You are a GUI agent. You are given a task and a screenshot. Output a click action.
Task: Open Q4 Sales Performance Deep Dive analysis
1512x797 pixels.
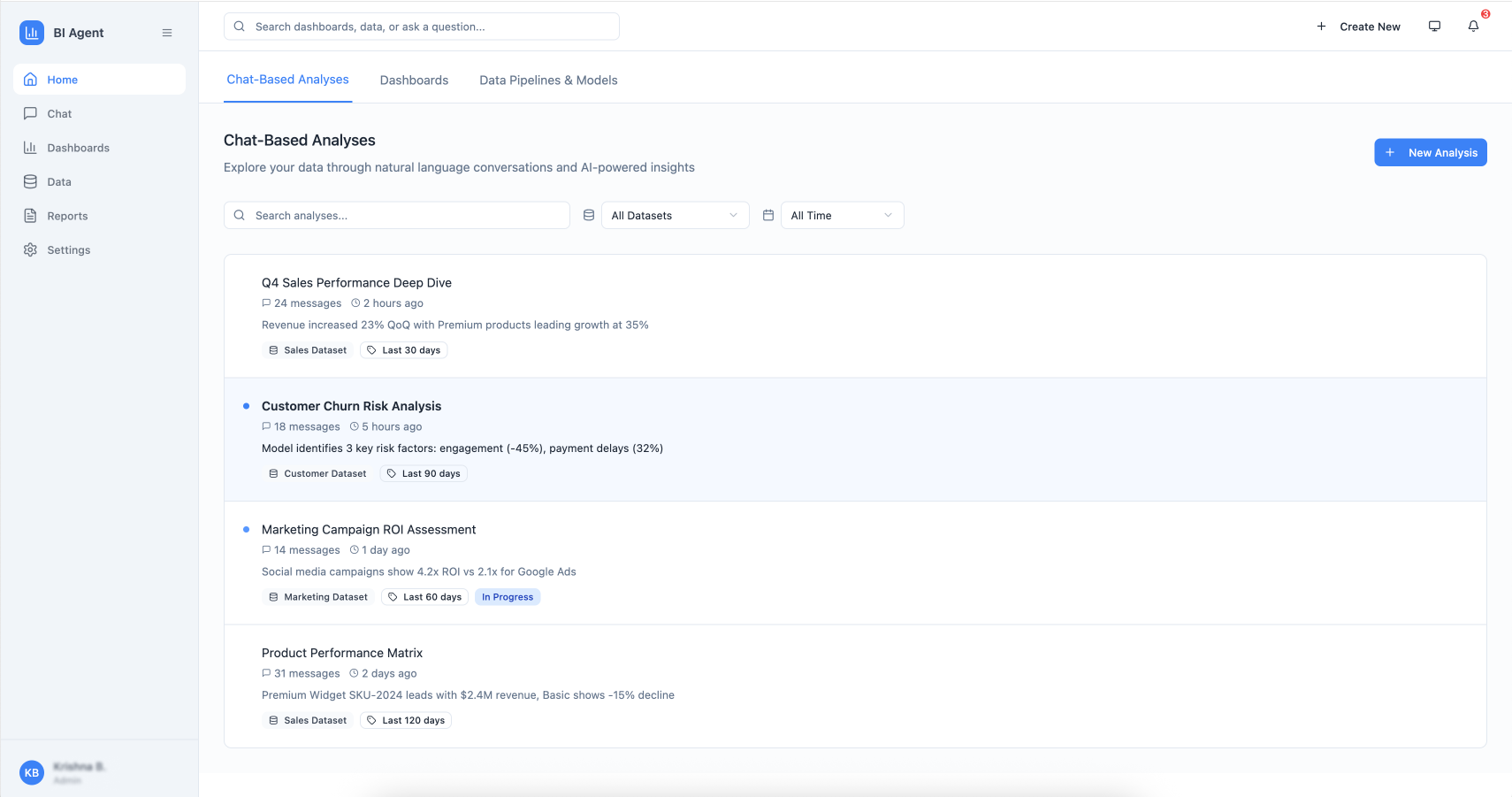(356, 283)
